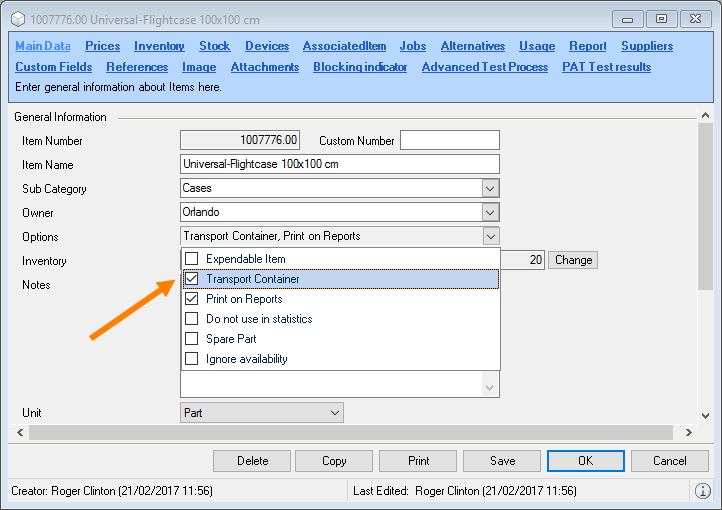Uncheck the Transport Container option
Screen dimensions: 722x510
192,279
